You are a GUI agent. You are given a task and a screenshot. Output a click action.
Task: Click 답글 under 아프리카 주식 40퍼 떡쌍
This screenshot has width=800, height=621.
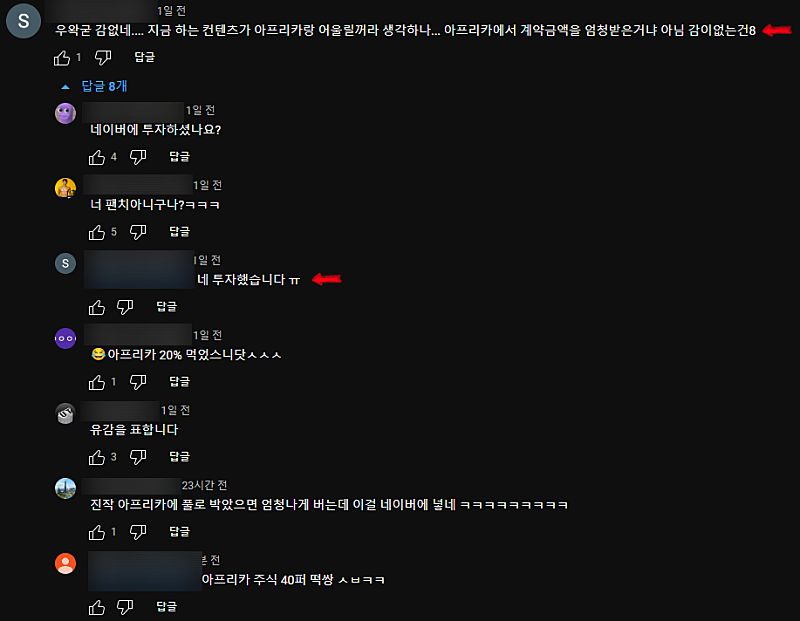tap(166, 607)
